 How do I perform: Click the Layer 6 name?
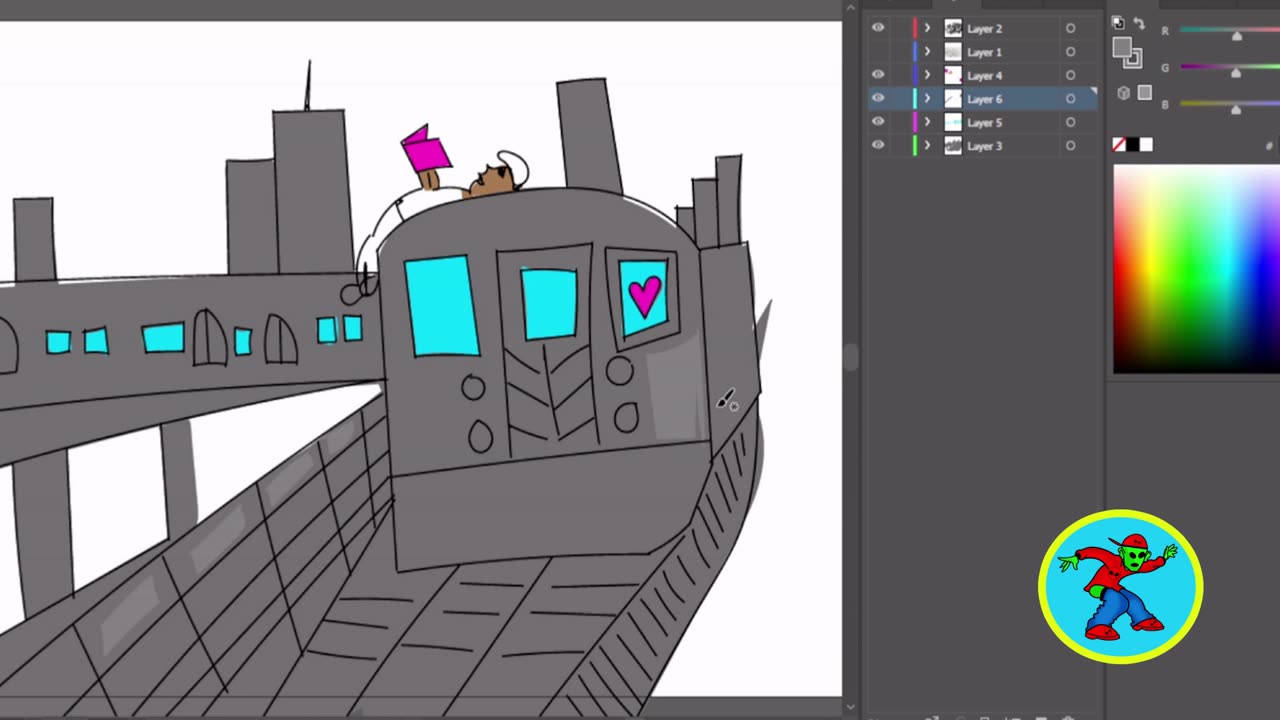pos(984,99)
